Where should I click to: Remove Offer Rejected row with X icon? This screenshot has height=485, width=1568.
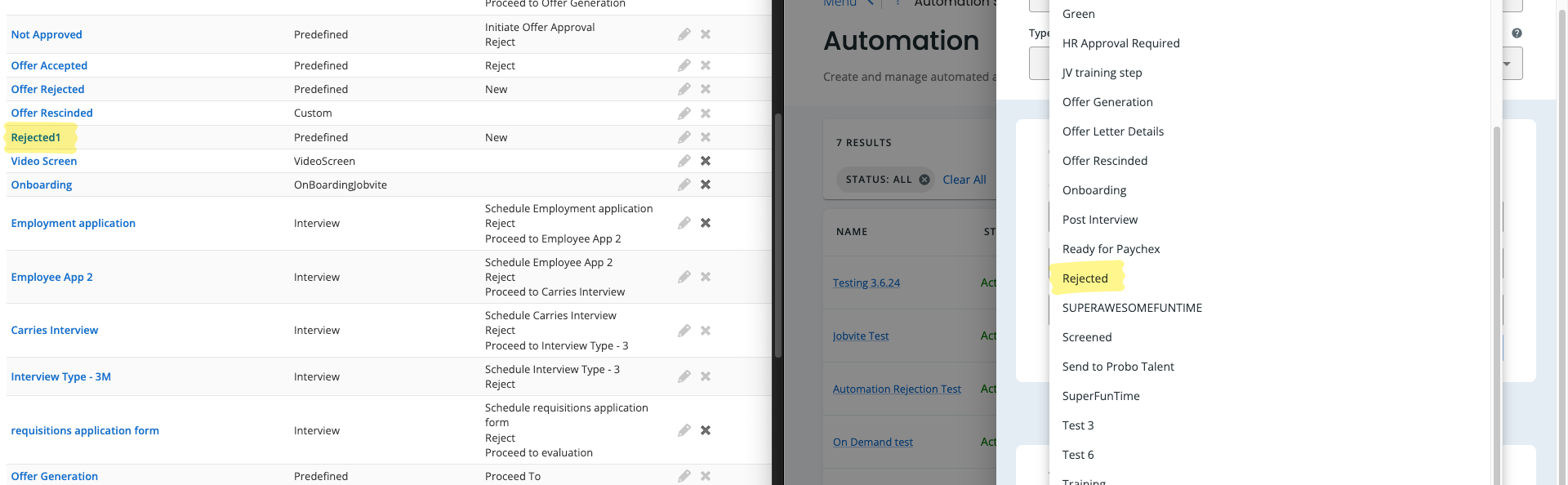point(706,89)
